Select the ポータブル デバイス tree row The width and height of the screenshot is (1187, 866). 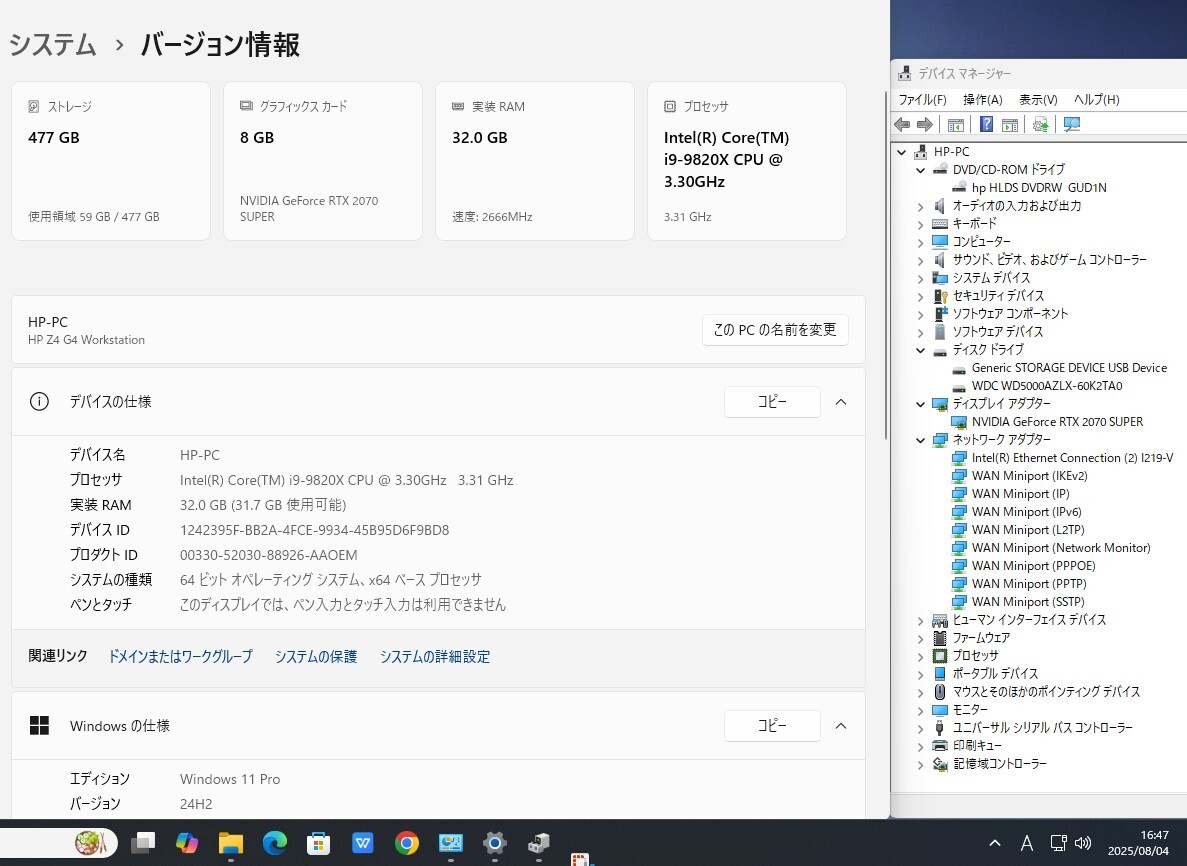(x=995, y=674)
